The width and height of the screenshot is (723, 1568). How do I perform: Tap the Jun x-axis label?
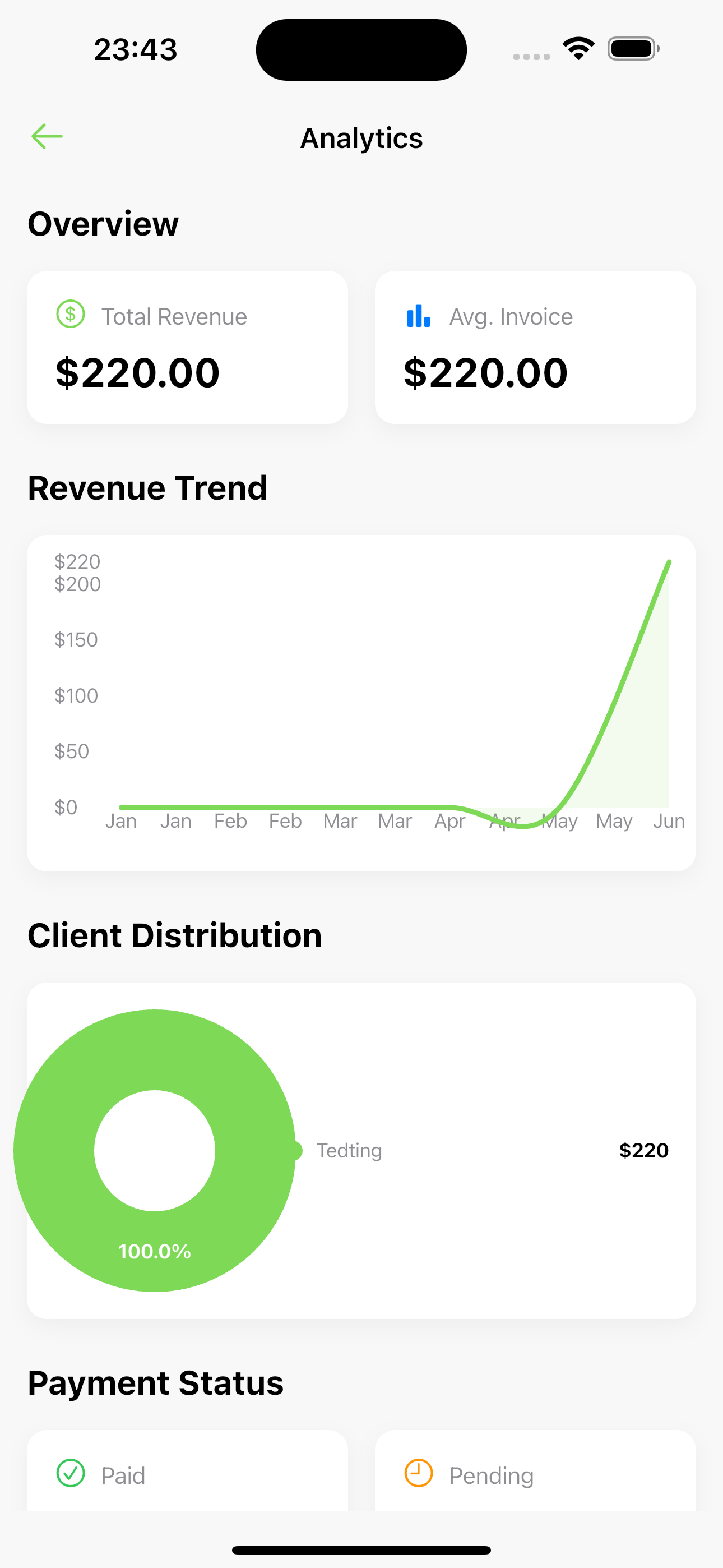(669, 821)
